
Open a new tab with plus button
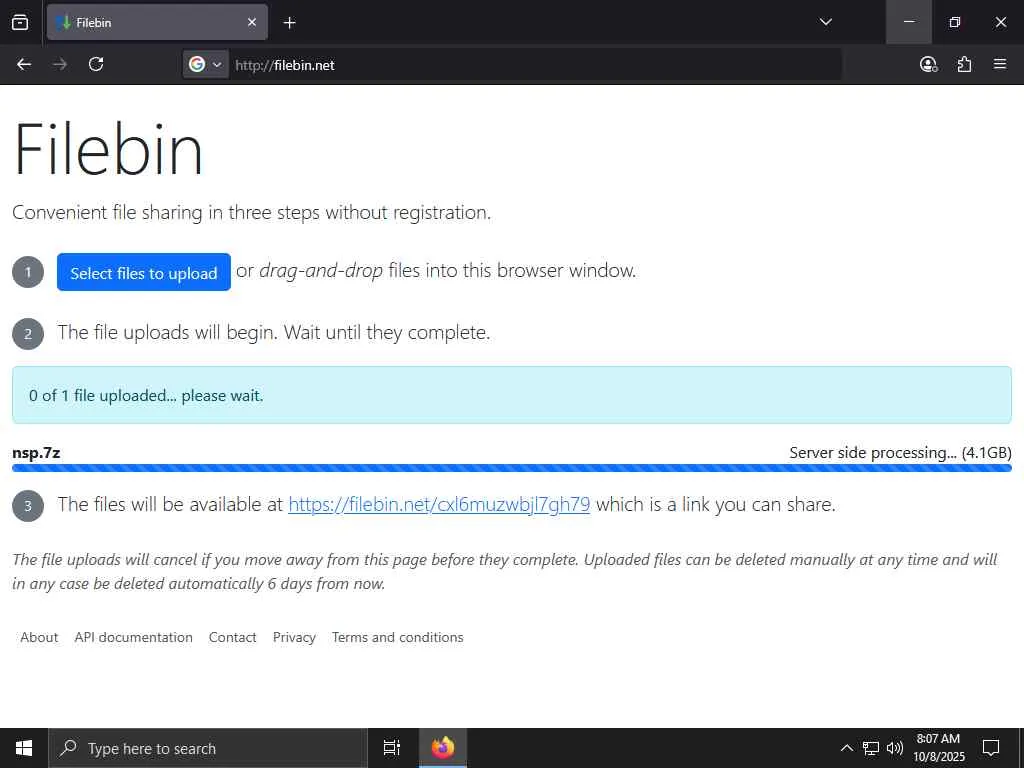[289, 23]
